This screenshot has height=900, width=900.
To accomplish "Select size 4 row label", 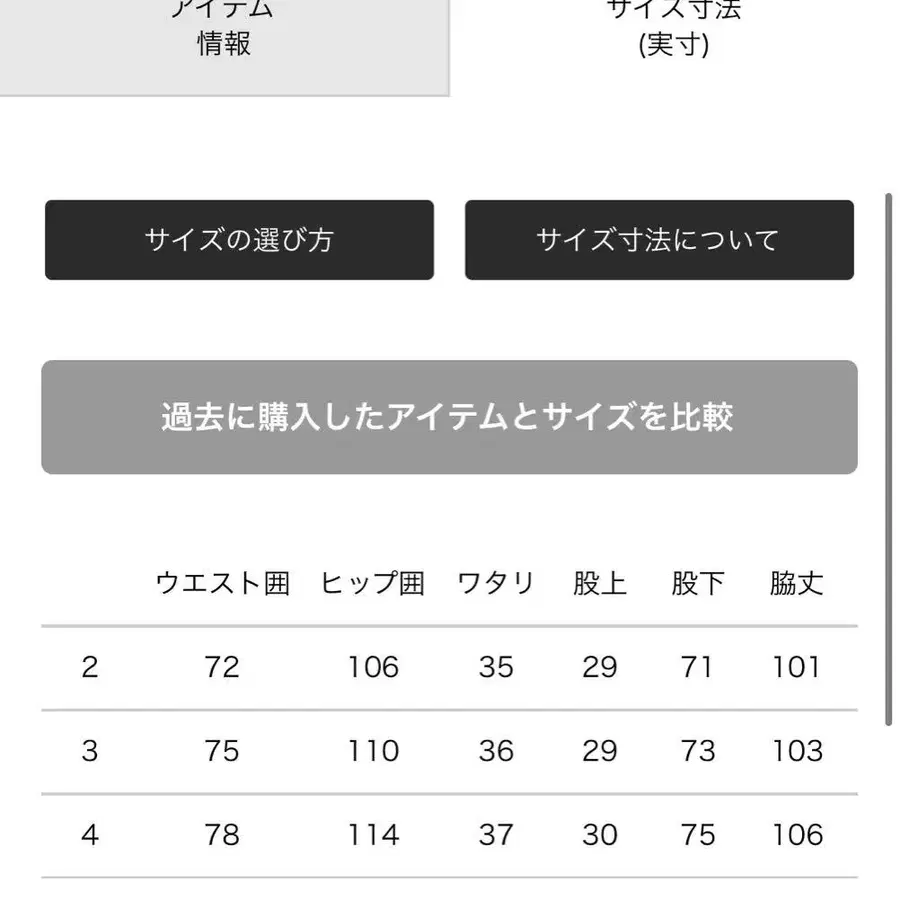I will click(89, 835).
